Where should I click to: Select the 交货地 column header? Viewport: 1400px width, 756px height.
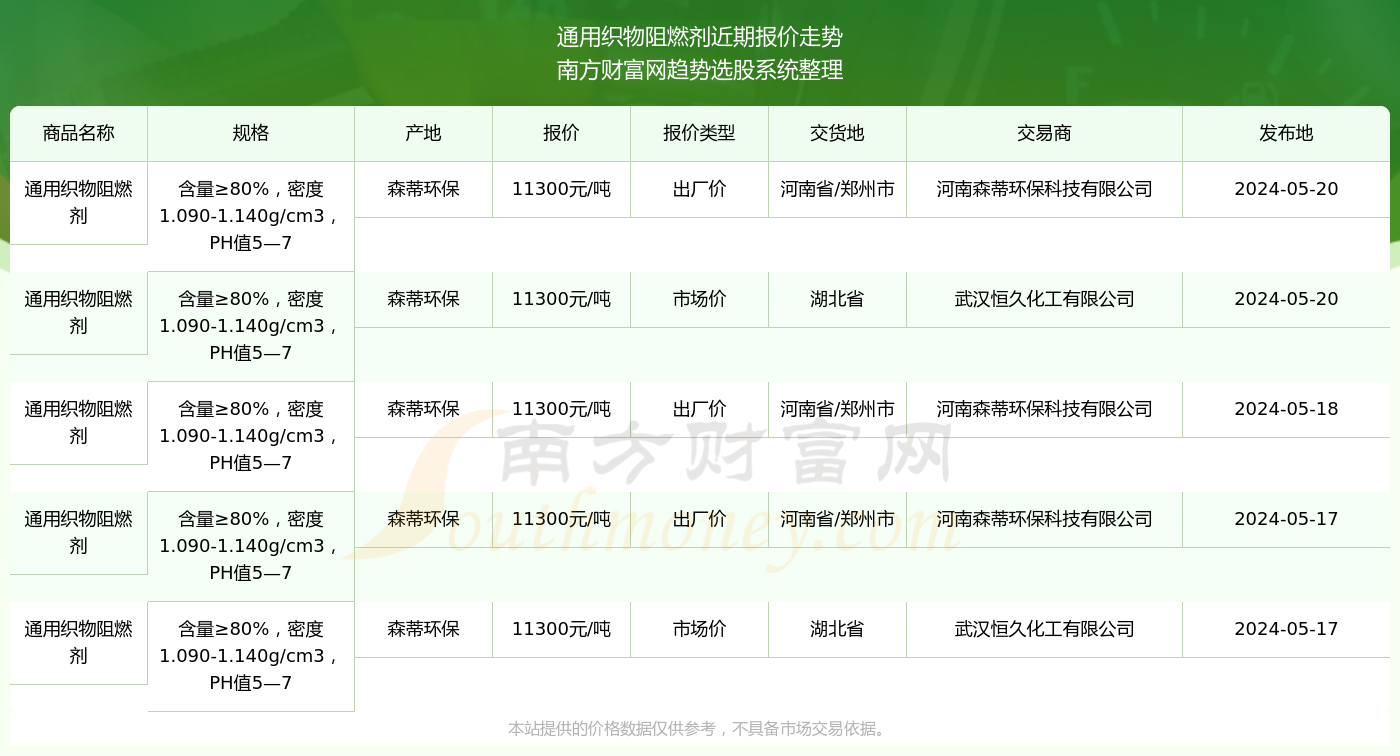tap(838, 134)
